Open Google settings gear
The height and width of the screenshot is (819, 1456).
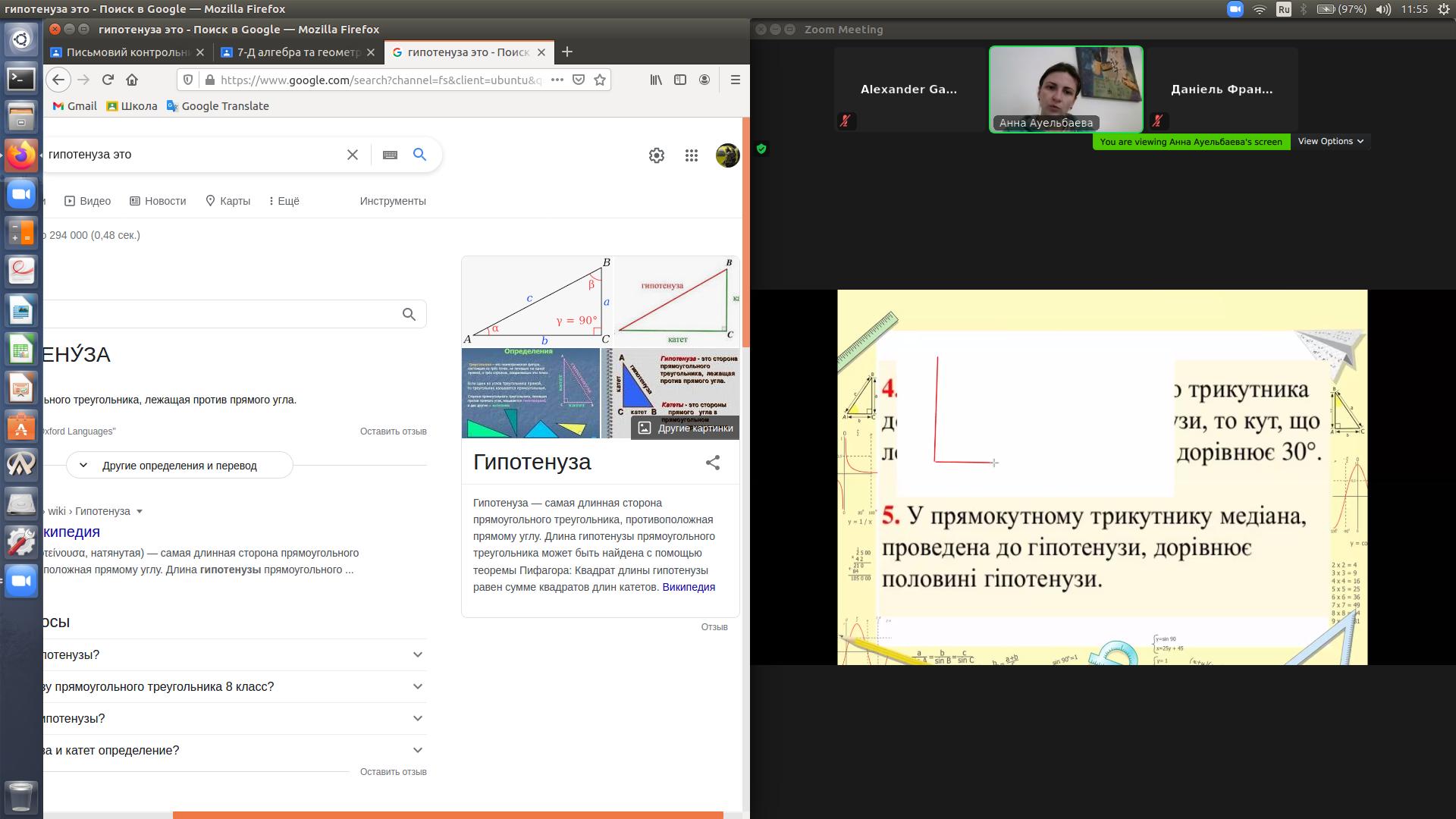657,155
